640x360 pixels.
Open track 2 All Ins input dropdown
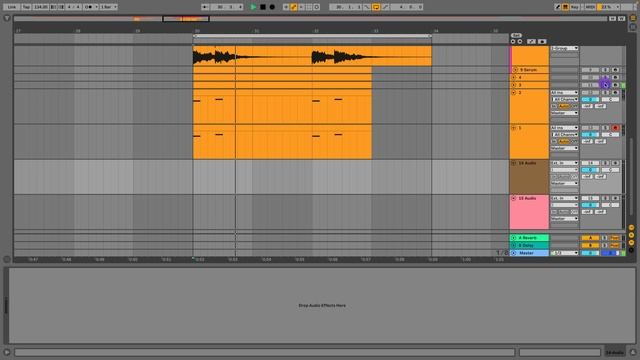564,93
